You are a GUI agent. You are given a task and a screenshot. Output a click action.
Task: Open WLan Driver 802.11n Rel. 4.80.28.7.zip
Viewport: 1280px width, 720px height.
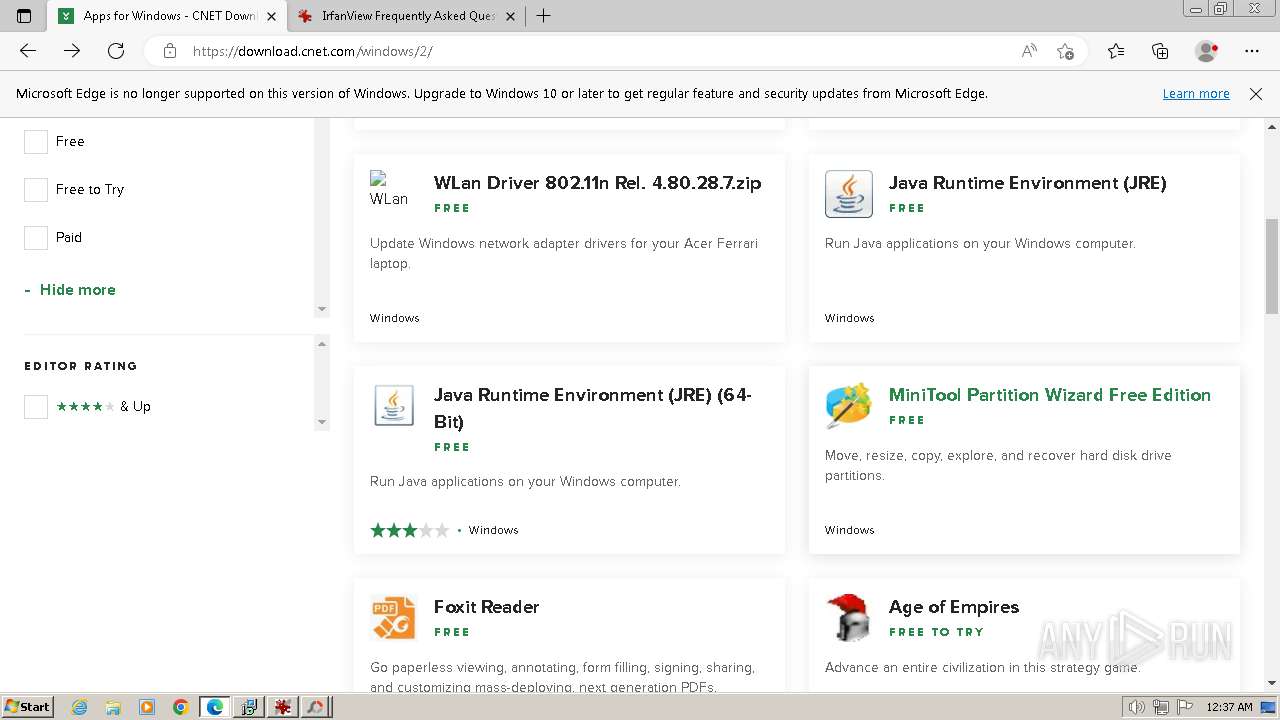597,183
